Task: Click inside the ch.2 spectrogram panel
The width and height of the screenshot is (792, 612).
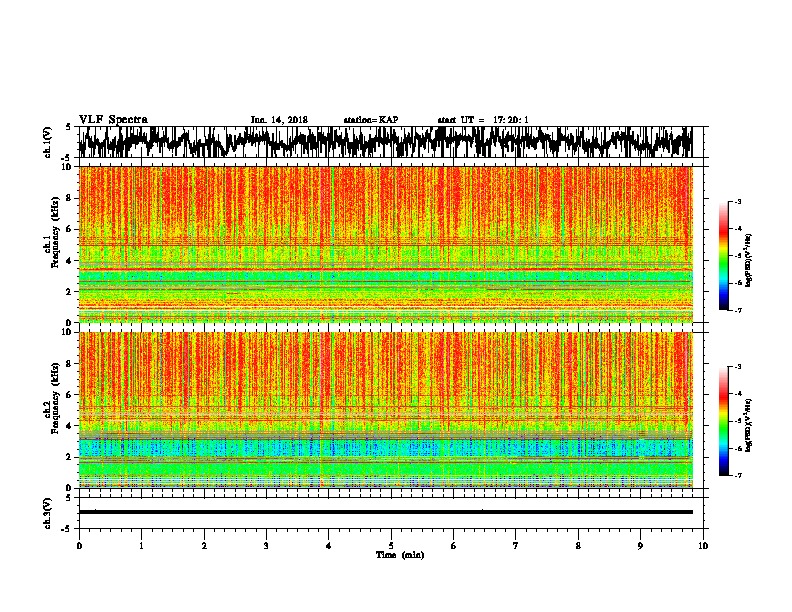Action: point(385,410)
